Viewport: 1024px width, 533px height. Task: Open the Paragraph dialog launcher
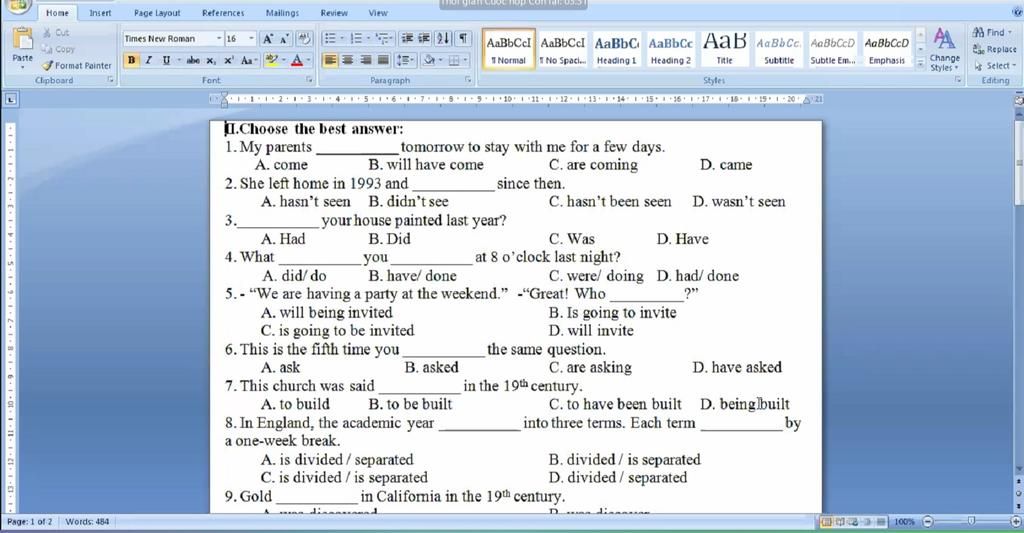[468, 80]
